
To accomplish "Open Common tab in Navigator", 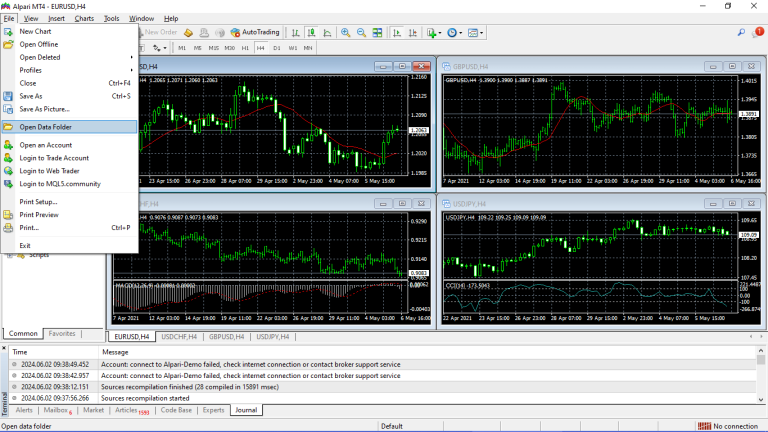I will (x=23, y=334).
